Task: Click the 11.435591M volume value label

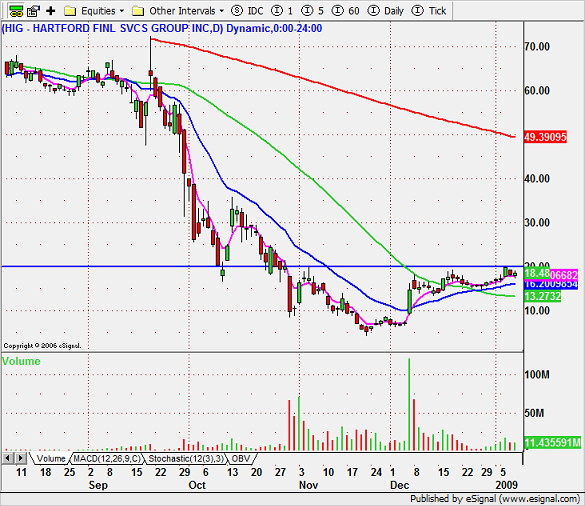Action: pos(552,443)
